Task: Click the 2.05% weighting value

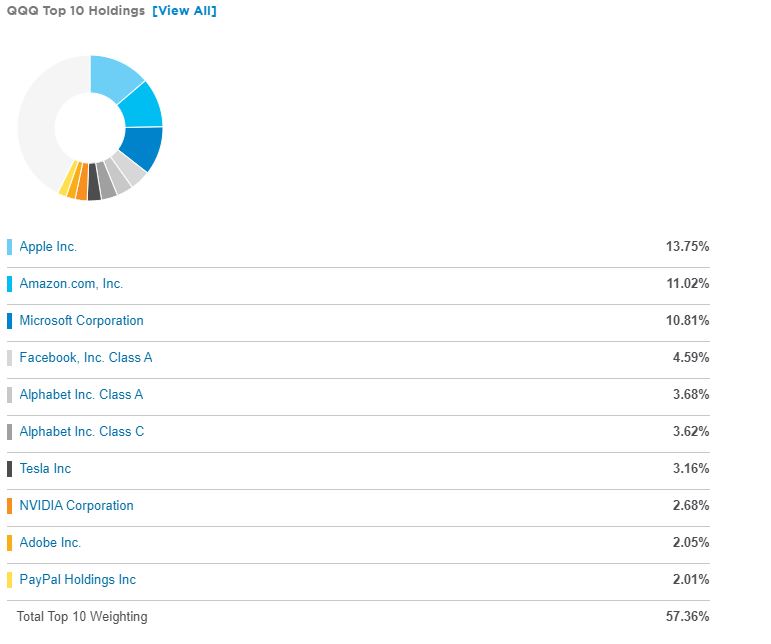Action: tap(691, 542)
